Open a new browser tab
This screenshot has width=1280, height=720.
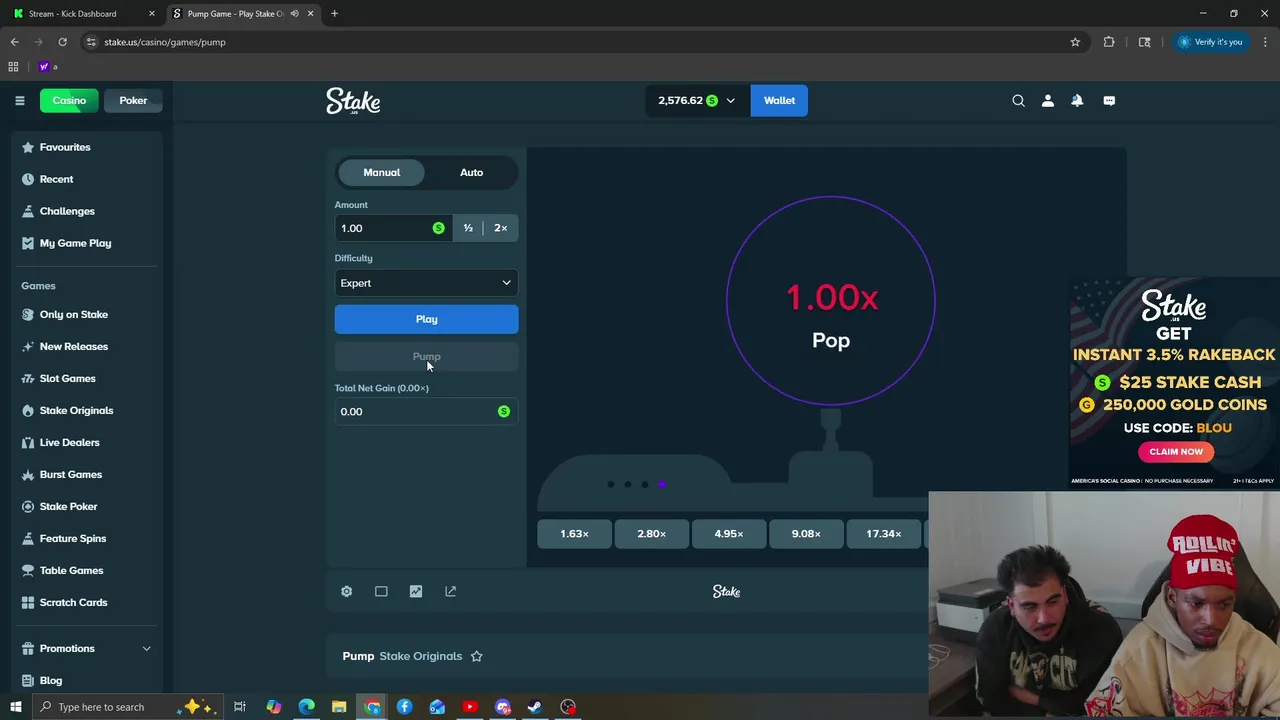334,14
